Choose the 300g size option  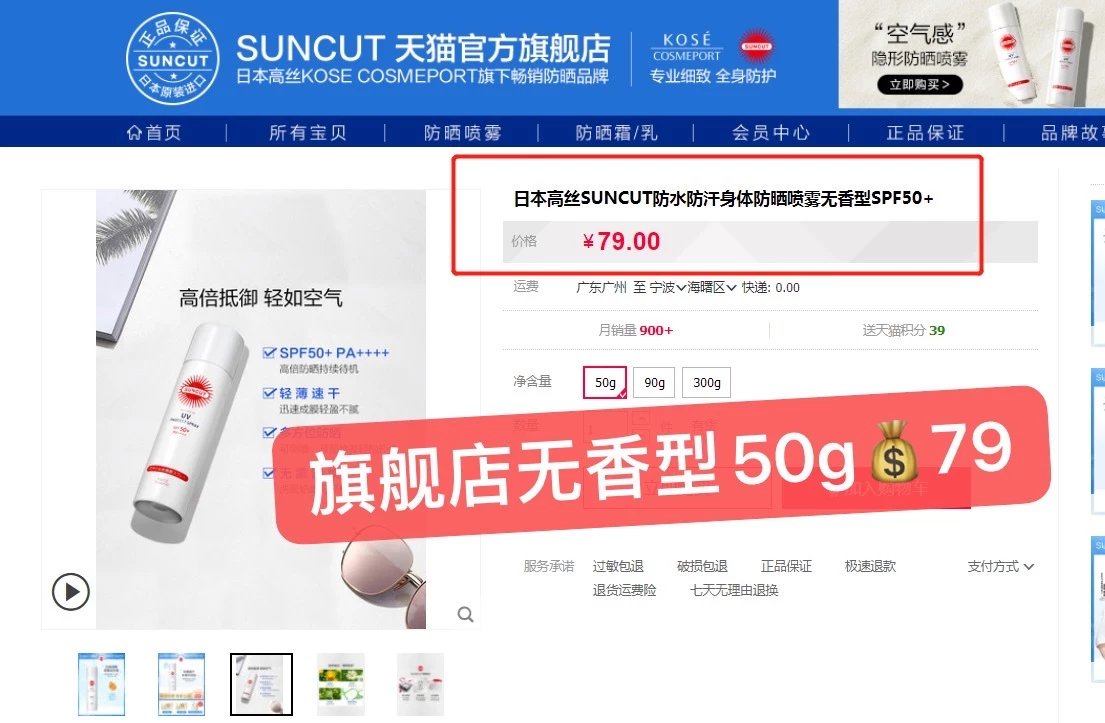click(x=706, y=383)
